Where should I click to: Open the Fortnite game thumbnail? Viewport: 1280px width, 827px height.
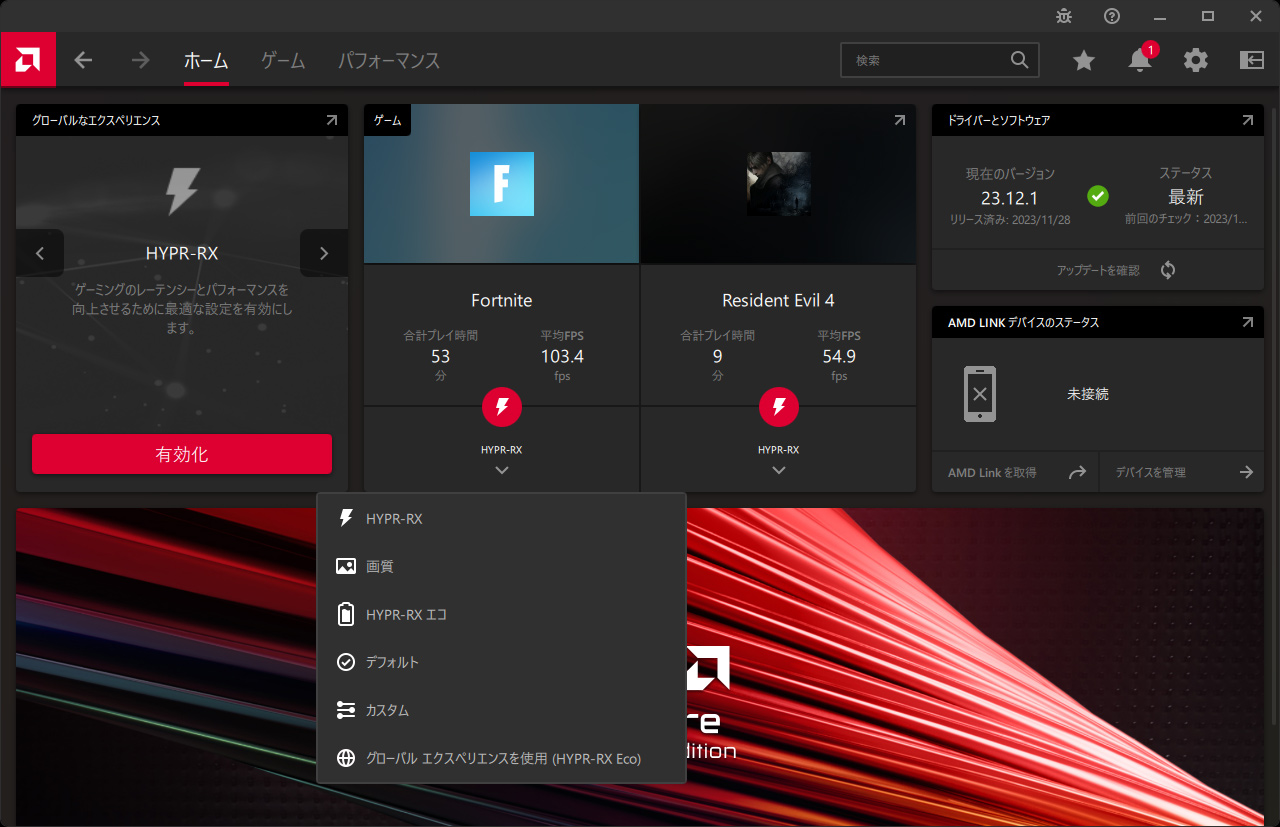pyautogui.click(x=501, y=184)
